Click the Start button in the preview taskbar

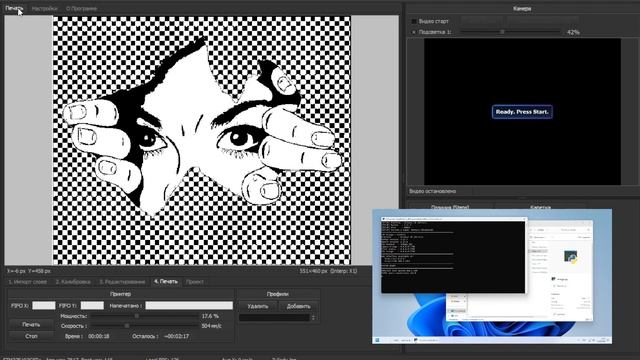pyautogui.click(x=377, y=340)
